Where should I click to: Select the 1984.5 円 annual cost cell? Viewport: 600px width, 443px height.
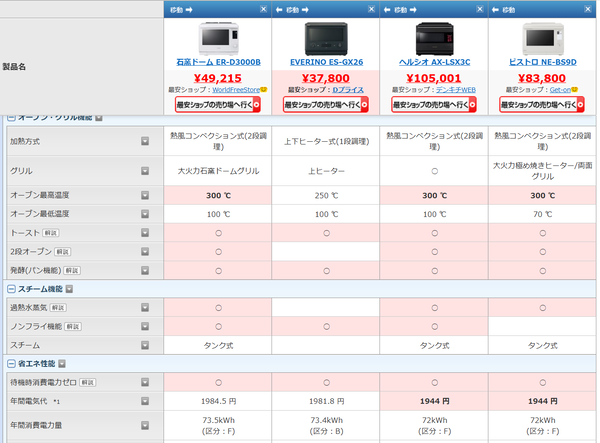click(218, 401)
